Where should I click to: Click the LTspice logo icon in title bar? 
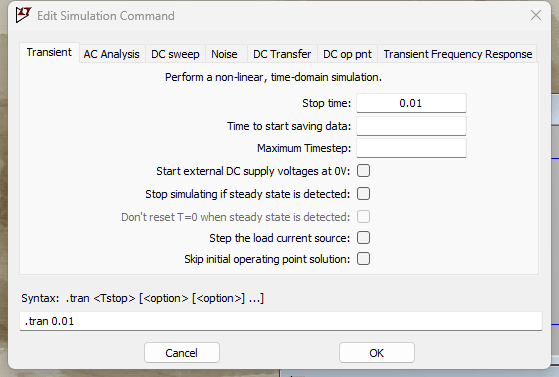click(x=24, y=15)
